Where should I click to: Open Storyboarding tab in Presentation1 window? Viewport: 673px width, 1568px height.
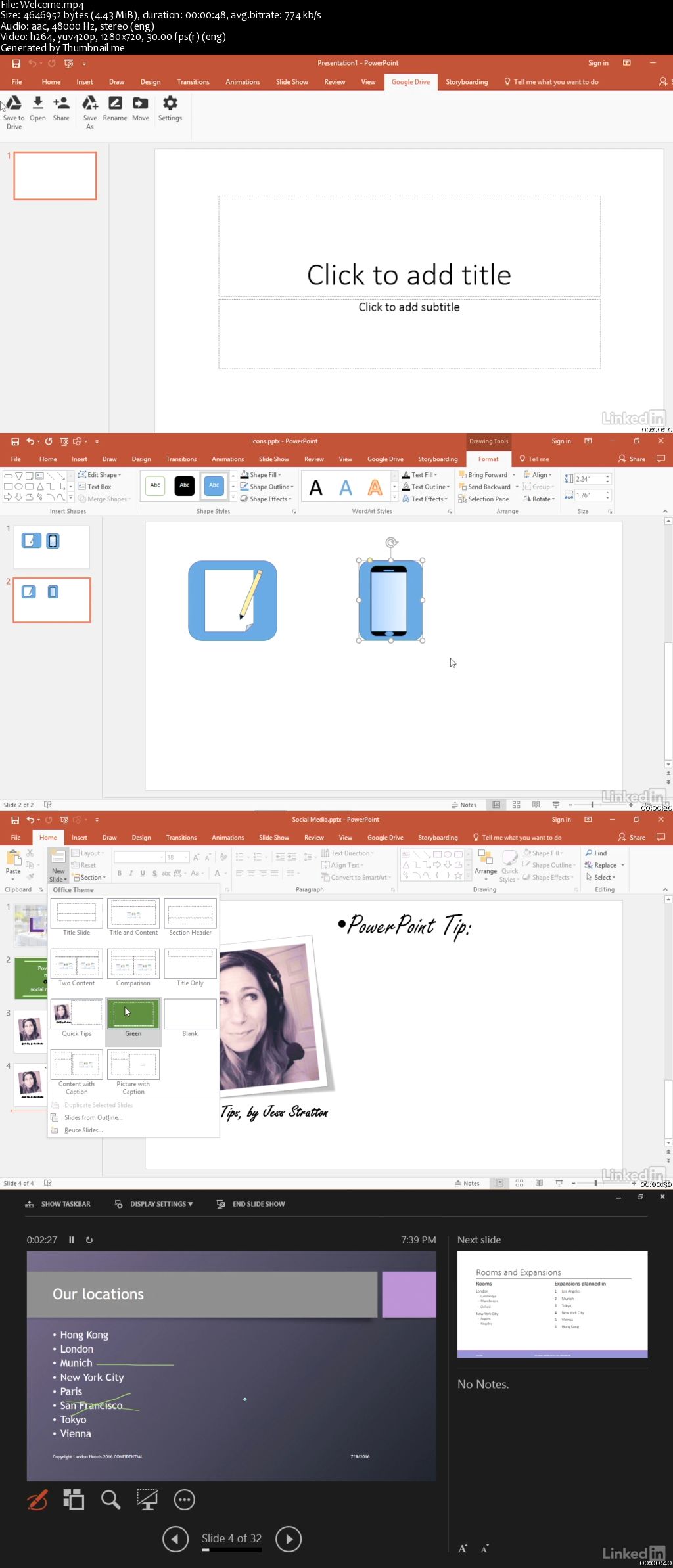[467, 82]
